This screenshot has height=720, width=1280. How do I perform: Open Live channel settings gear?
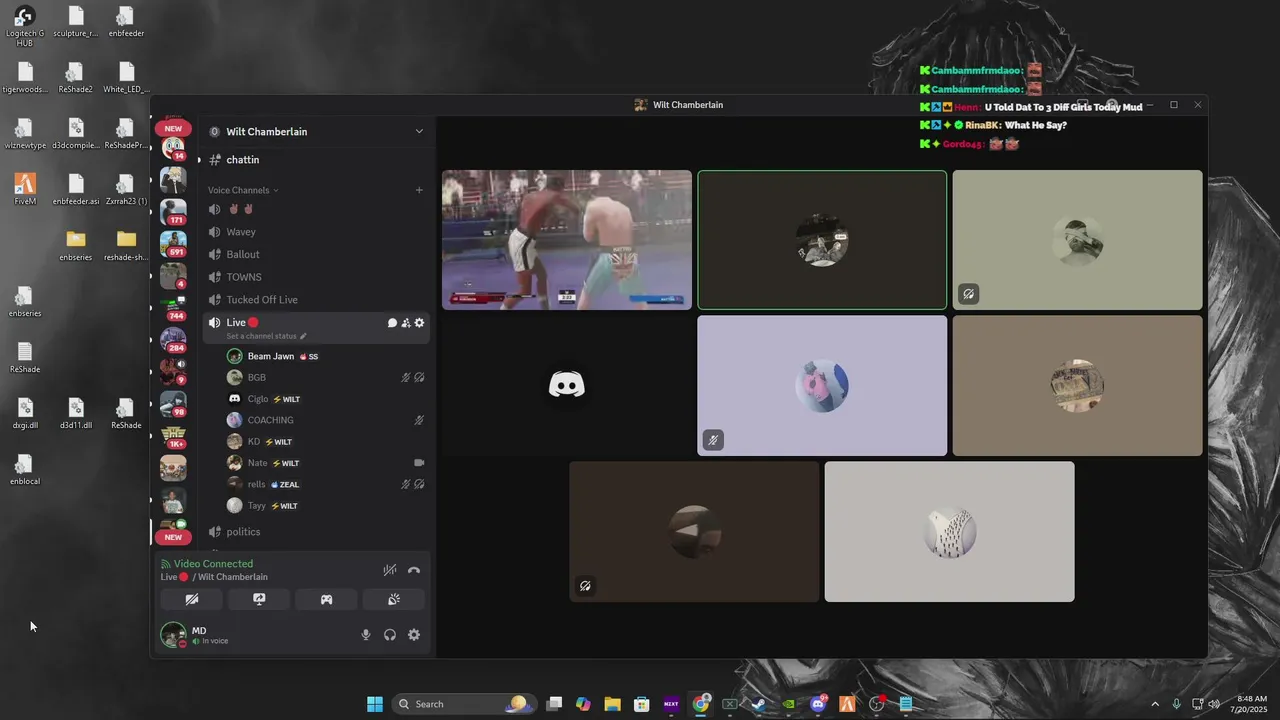tap(419, 323)
